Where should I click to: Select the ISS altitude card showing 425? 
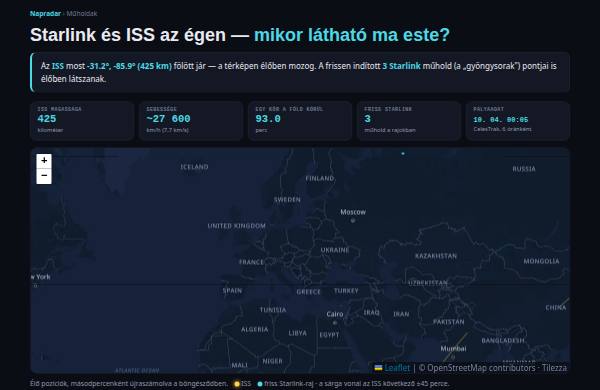[82, 121]
